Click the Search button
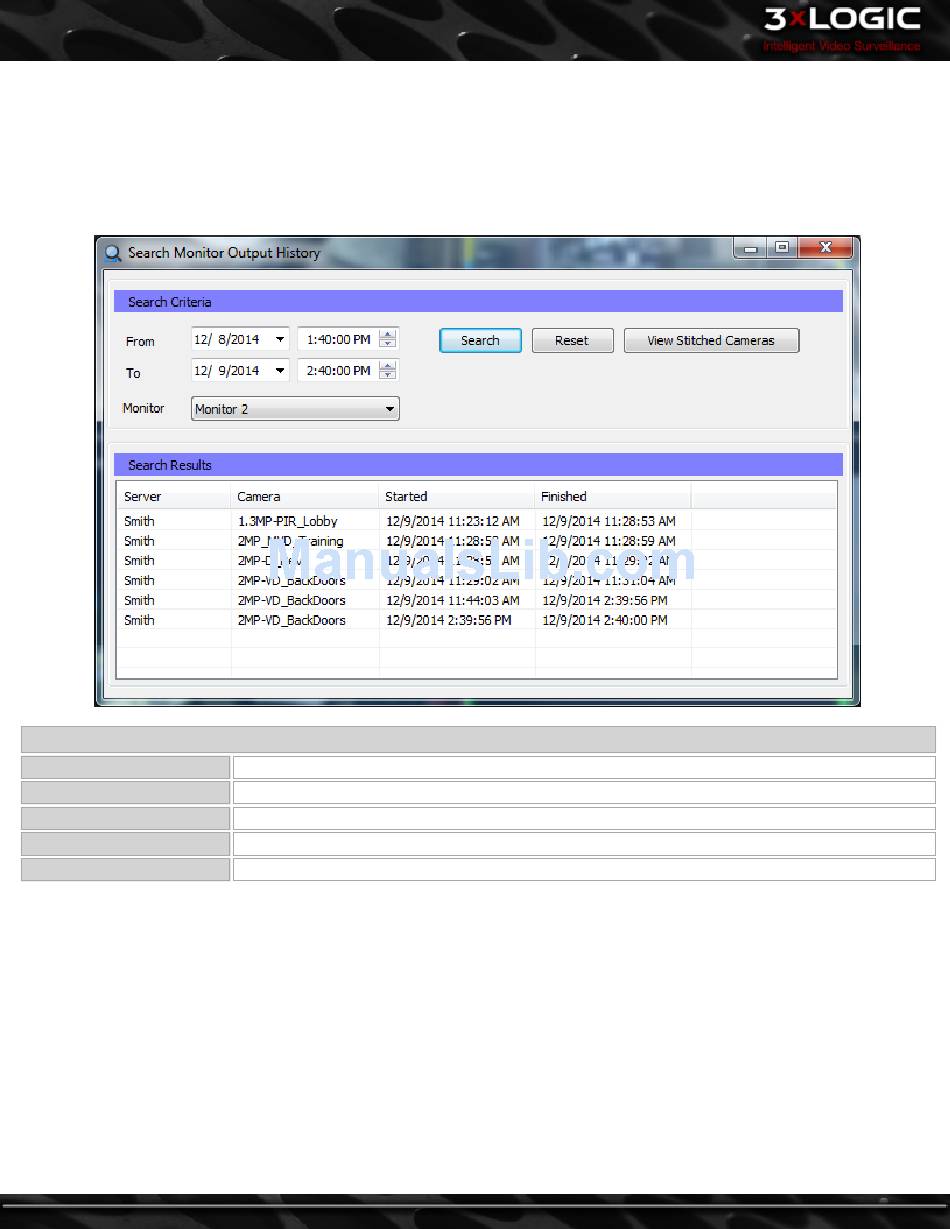The width and height of the screenshot is (950, 1229). coord(480,341)
